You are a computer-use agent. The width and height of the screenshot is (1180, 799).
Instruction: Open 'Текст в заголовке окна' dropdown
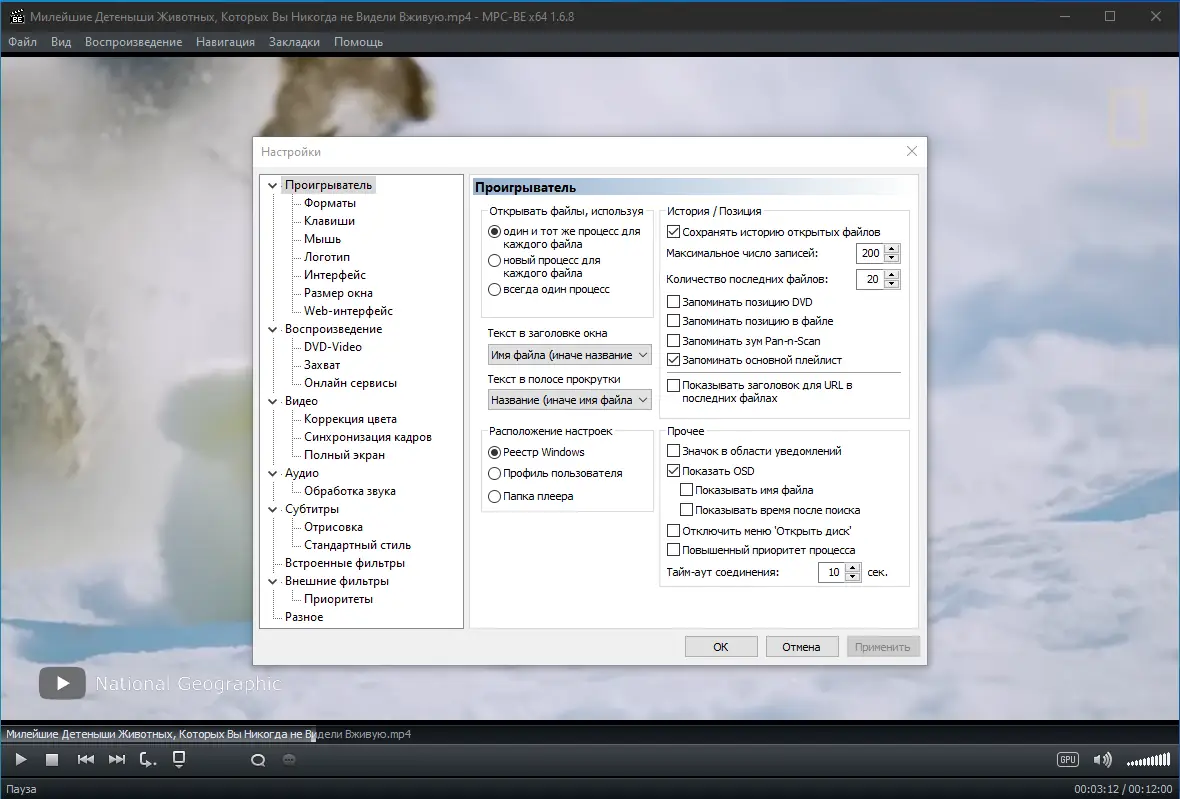click(569, 355)
